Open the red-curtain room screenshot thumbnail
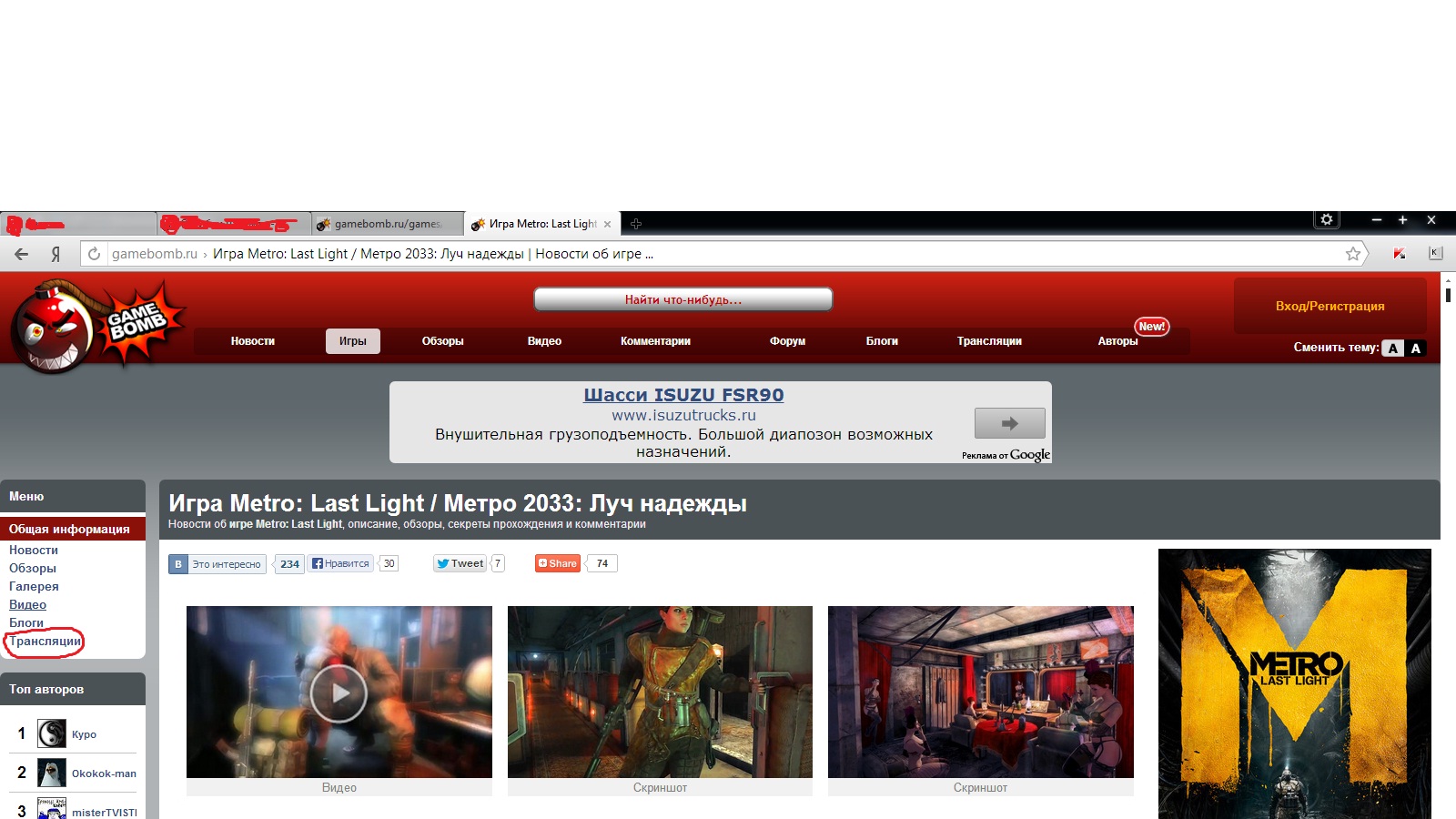Viewport: 1456px width, 819px height. click(x=981, y=693)
